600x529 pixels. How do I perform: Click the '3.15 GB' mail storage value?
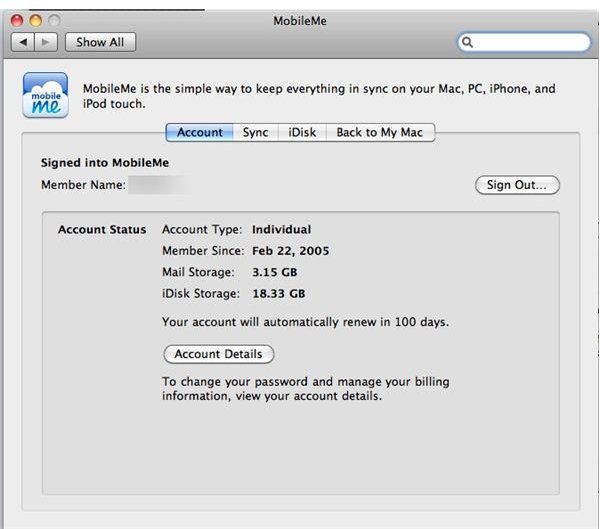click(x=275, y=272)
